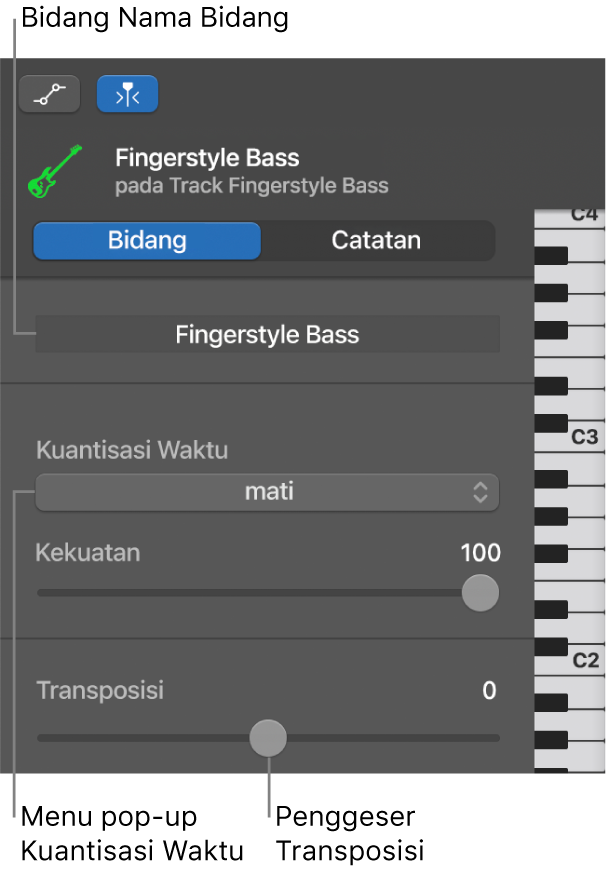
Task: Open the Kuantisasi Waktu pop-up showing 'mati'
Action: click(267, 492)
